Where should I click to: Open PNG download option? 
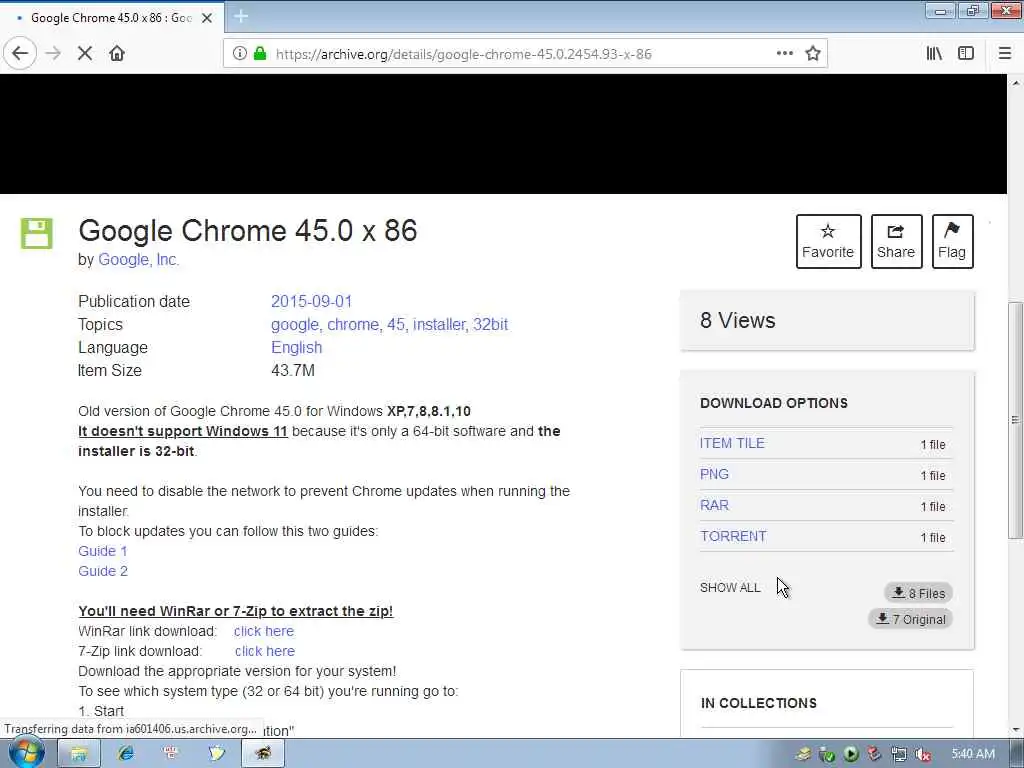coord(714,474)
